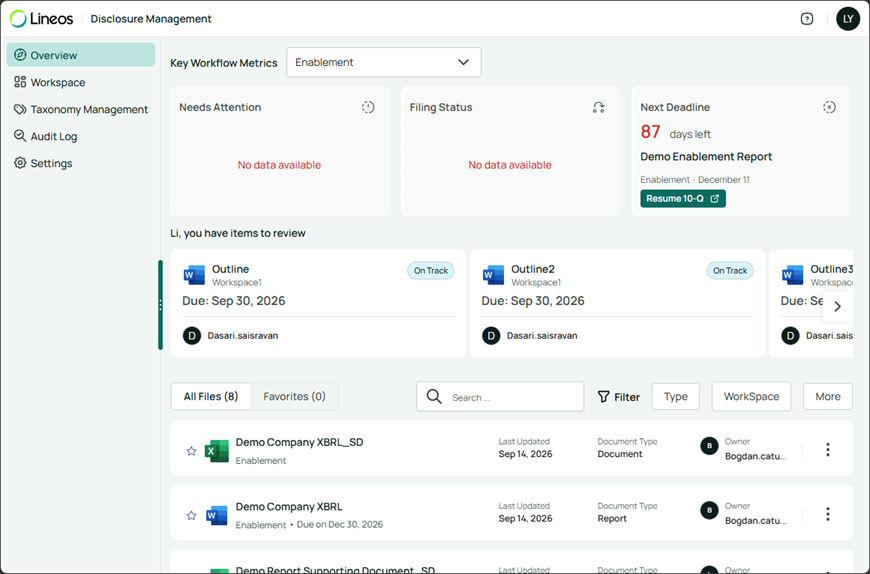Click the Needs Attention alert icon
Screen dimensions: 870x574
click(368, 107)
